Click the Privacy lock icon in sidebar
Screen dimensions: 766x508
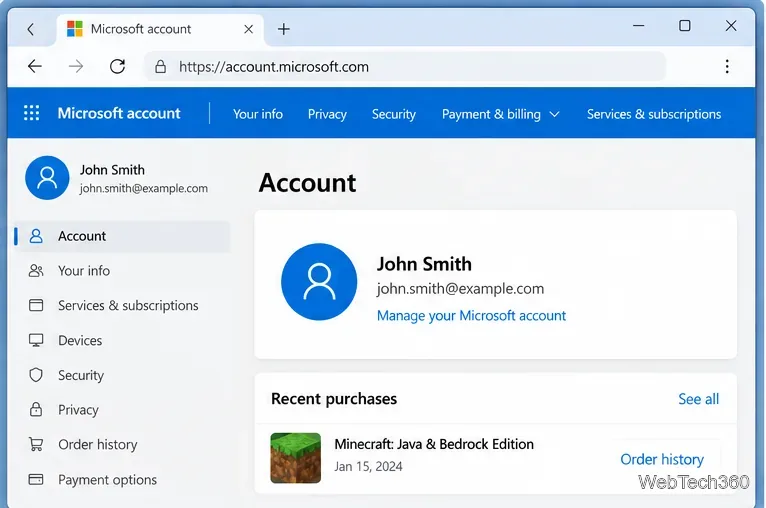pos(36,409)
